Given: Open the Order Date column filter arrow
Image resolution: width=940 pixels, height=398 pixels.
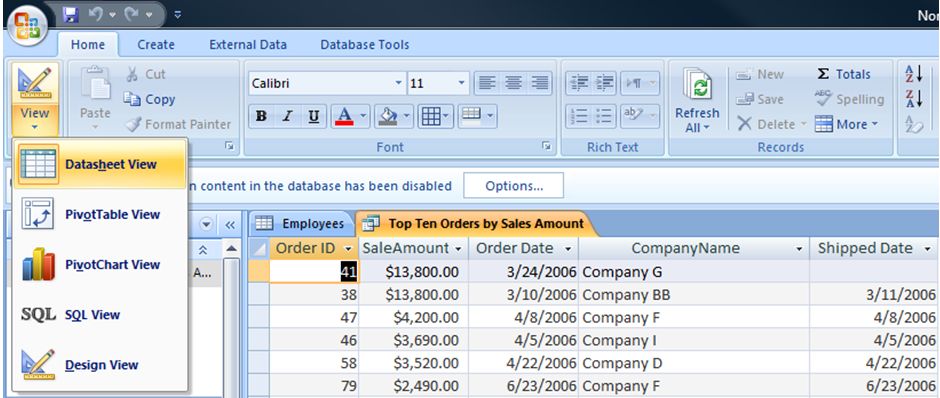Looking at the screenshot, I should tap(568, 249).
